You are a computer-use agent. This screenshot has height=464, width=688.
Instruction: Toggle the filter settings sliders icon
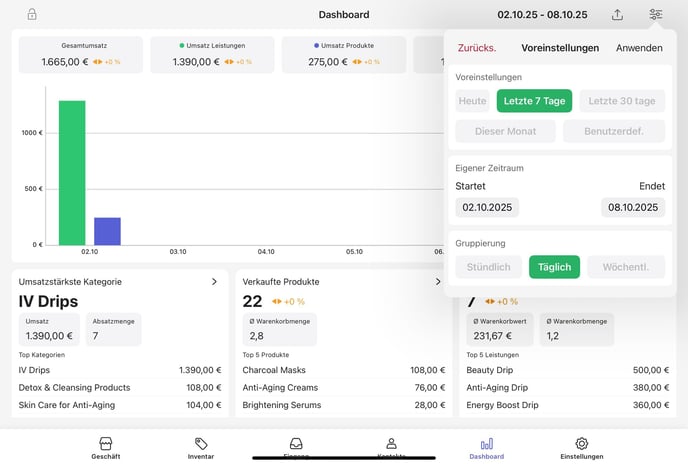655,15
